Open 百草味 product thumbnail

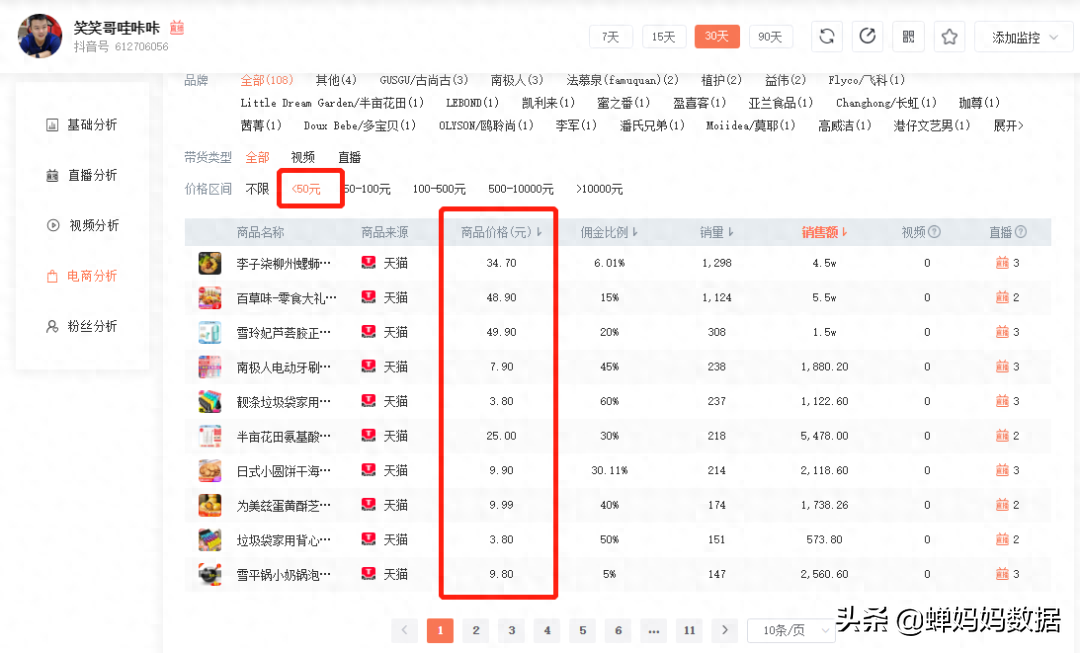(x=210, y=298)
